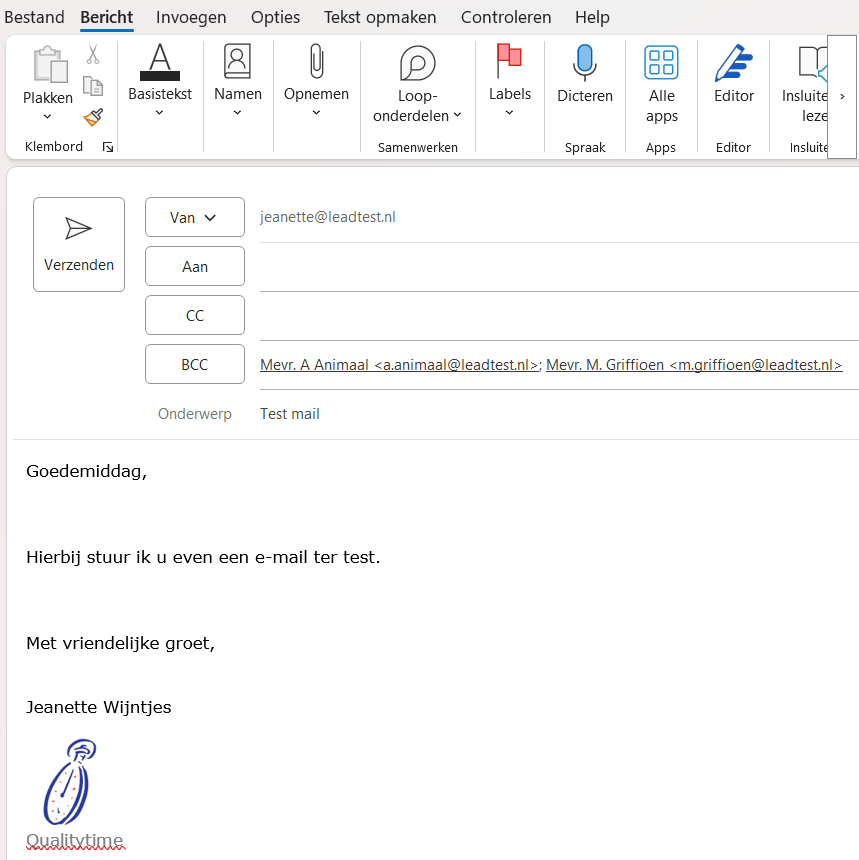The width and height of the screenshot is (859, 860).
Task: Start Dicteren with microphone icon
Action: click(585, 62)
